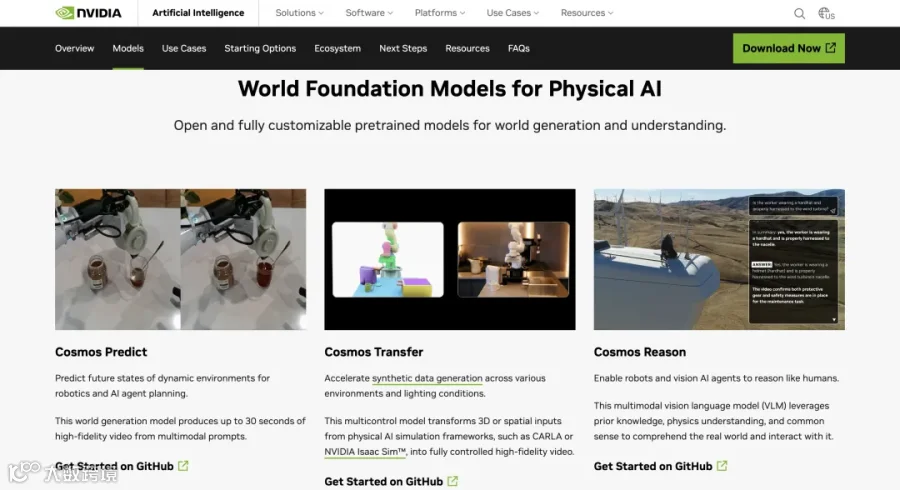This screenshot has height=490, width=900.
Task: Click the 'Enable robots and vision AI agents' text
Action: [x=716, y=378]
